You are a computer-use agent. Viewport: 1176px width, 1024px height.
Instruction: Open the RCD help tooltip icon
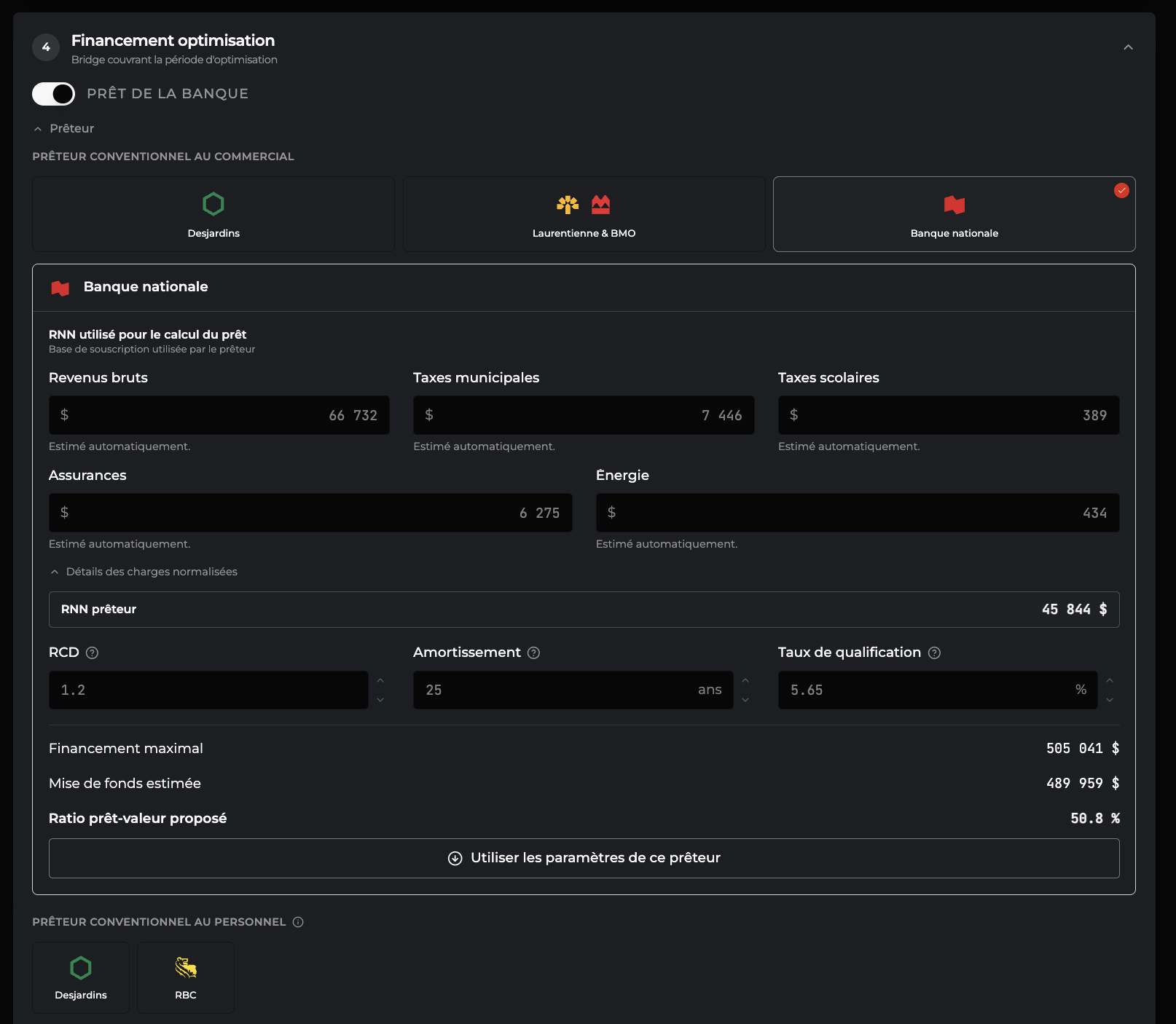tap(92, 653)
